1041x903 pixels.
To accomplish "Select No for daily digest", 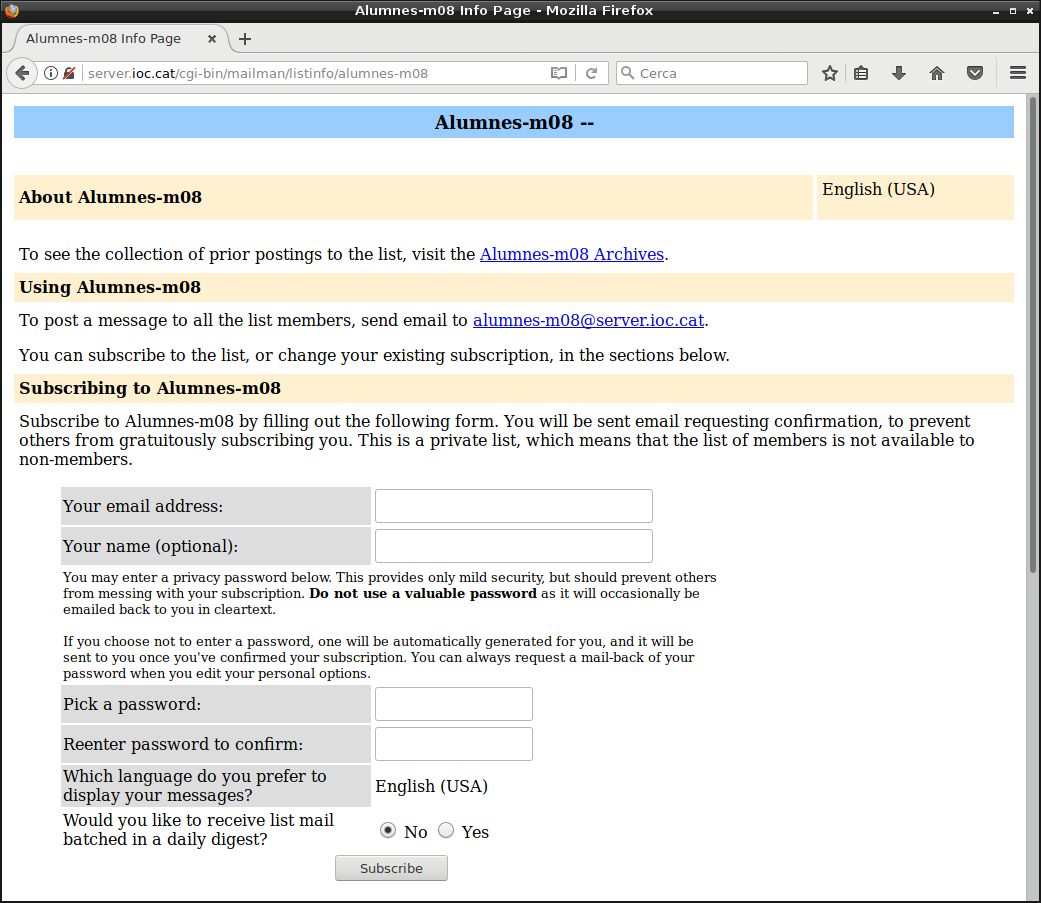I will (x=388, y=831).
